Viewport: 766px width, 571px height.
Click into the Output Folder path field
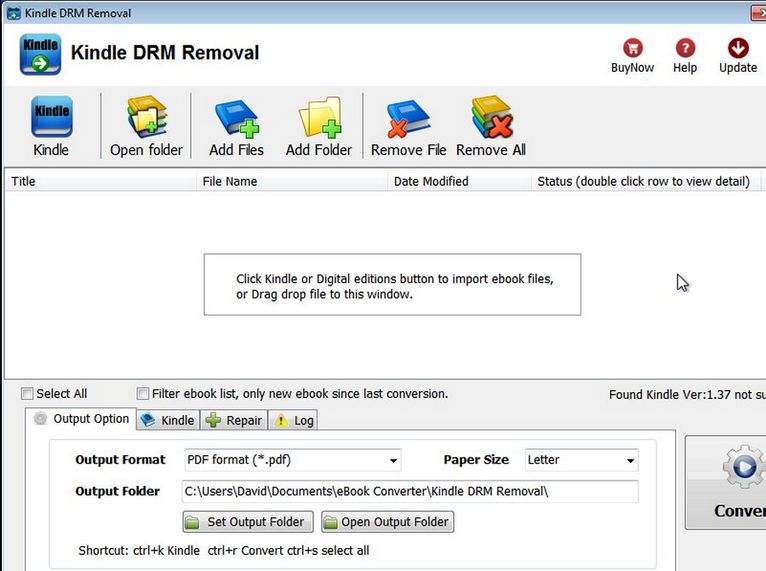point(410,491)
